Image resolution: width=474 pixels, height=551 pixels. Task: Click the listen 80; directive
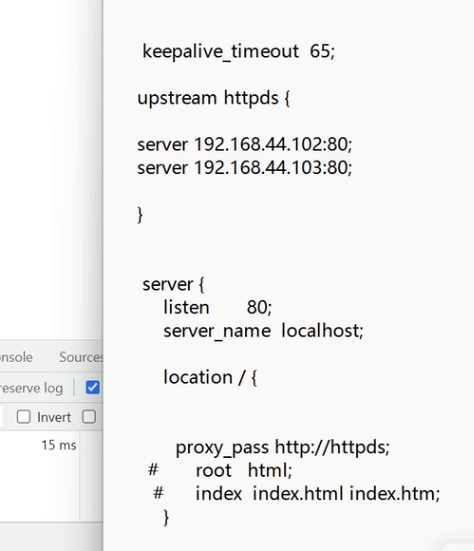pos(217,307)
